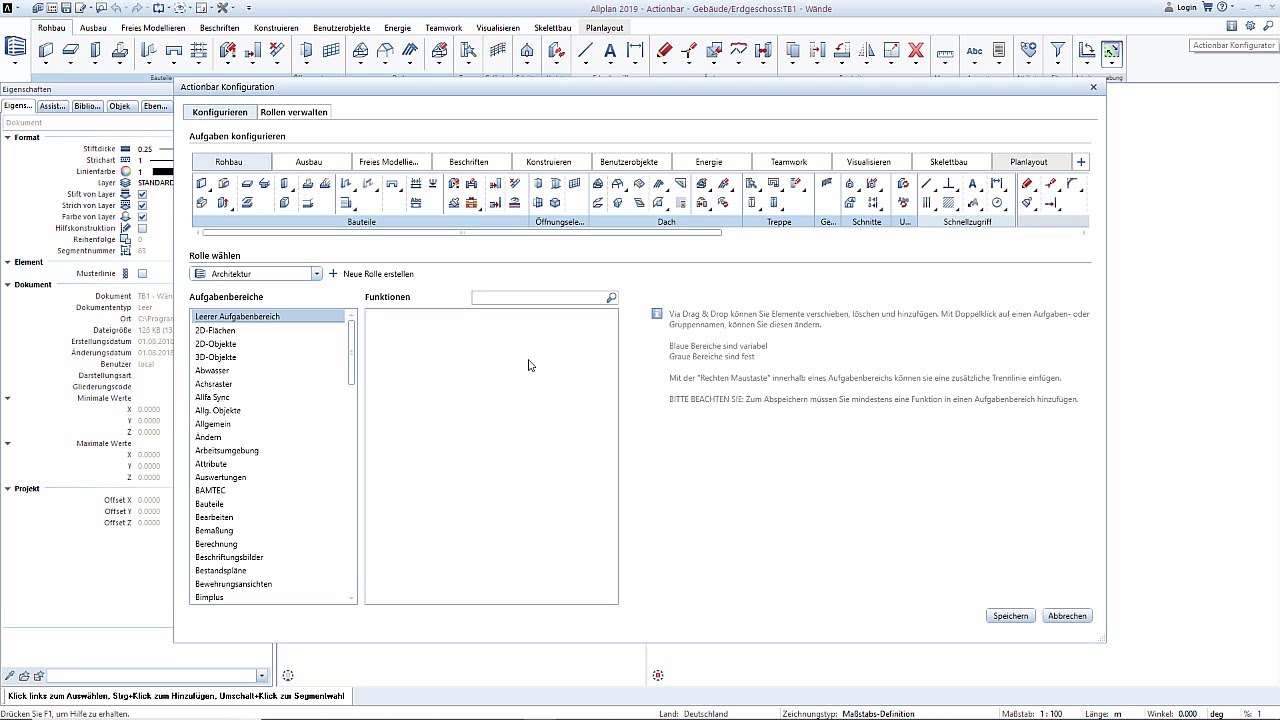
Task: Open the shopping cart icon in title bar
Action: [1206, 7]
